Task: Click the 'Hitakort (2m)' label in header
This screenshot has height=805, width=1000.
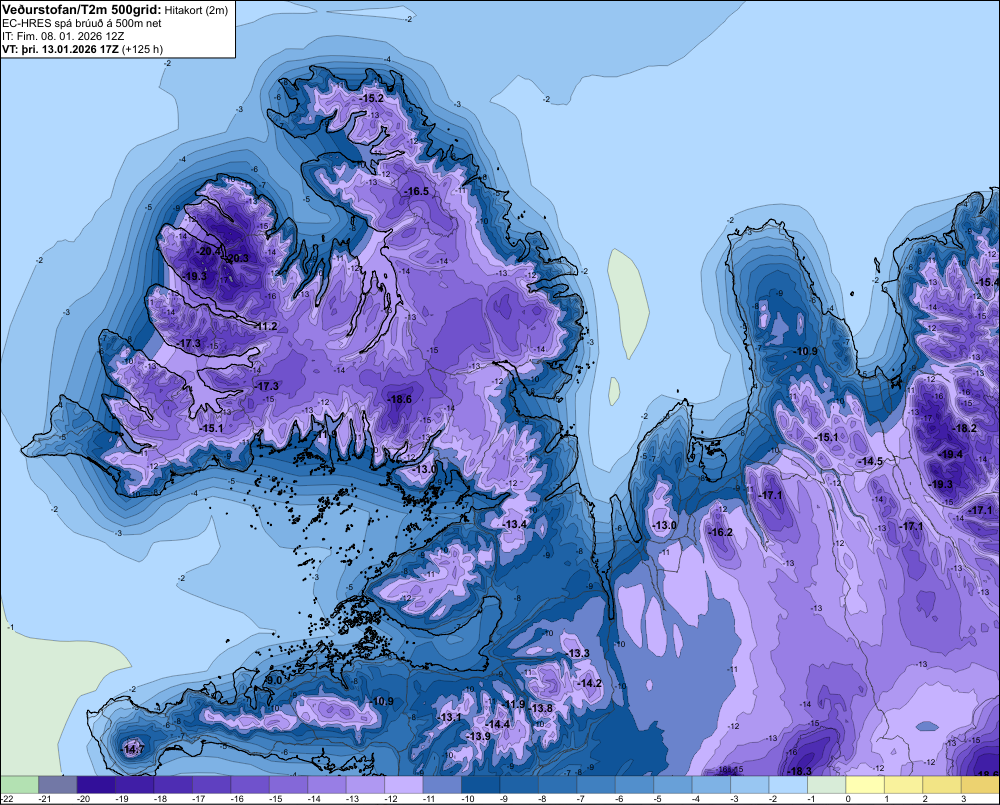Action: point(196,10)
